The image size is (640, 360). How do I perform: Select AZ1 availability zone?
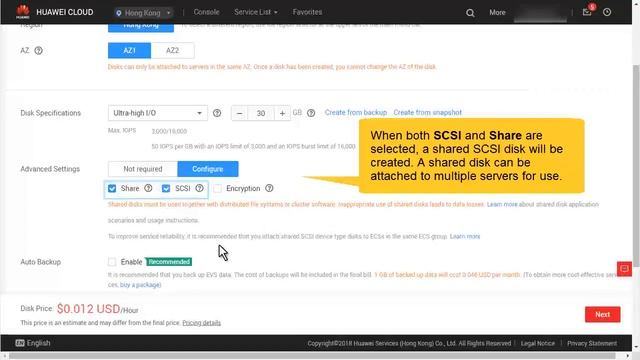(x=129, y=51)
